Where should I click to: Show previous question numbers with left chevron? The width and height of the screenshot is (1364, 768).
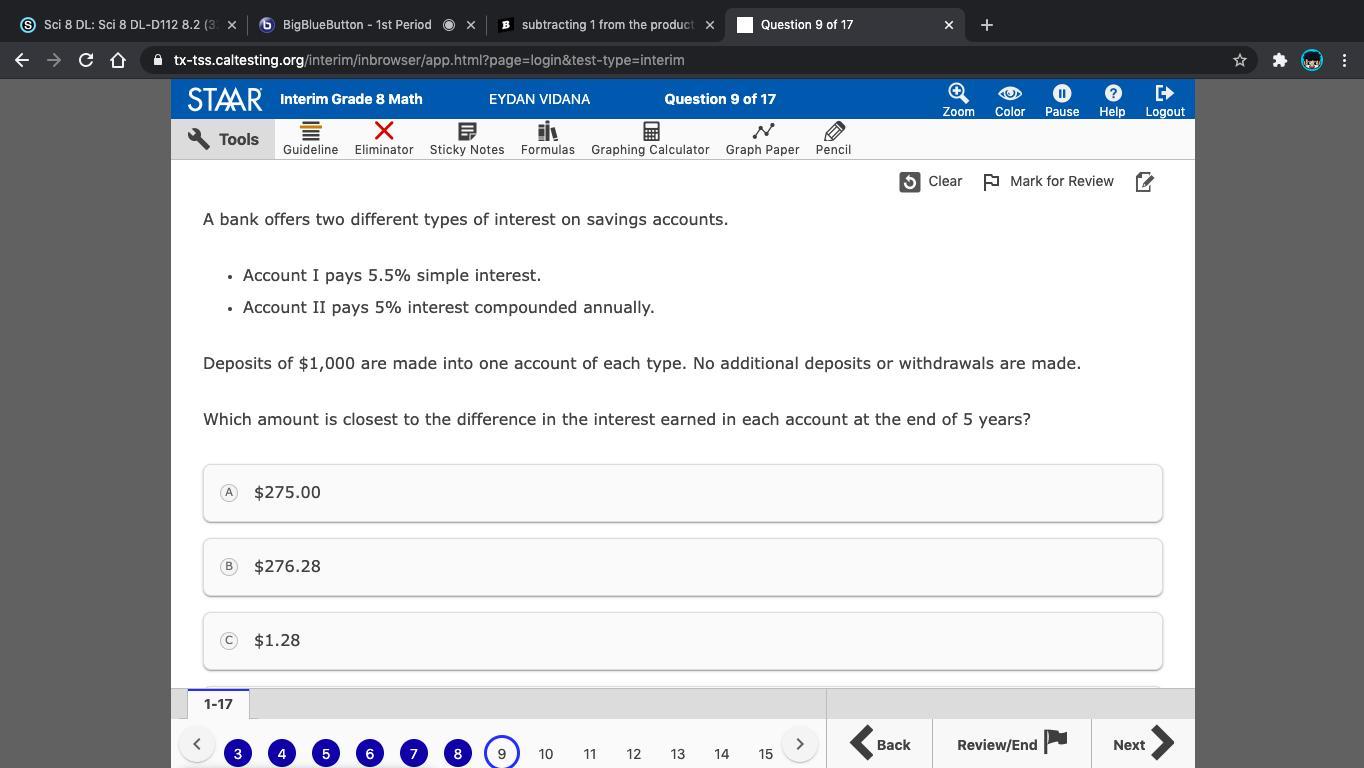click(197, 744)
